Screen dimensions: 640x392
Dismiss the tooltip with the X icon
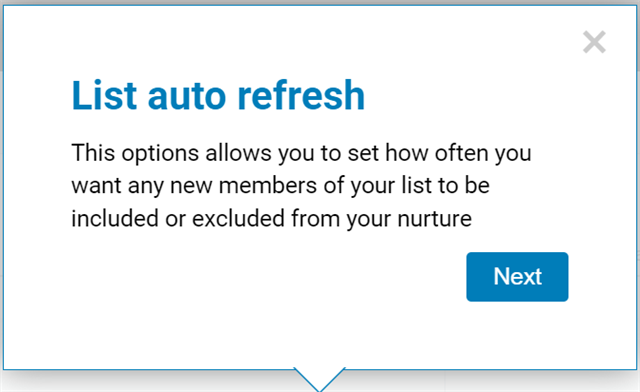click(x=594, y=42)
